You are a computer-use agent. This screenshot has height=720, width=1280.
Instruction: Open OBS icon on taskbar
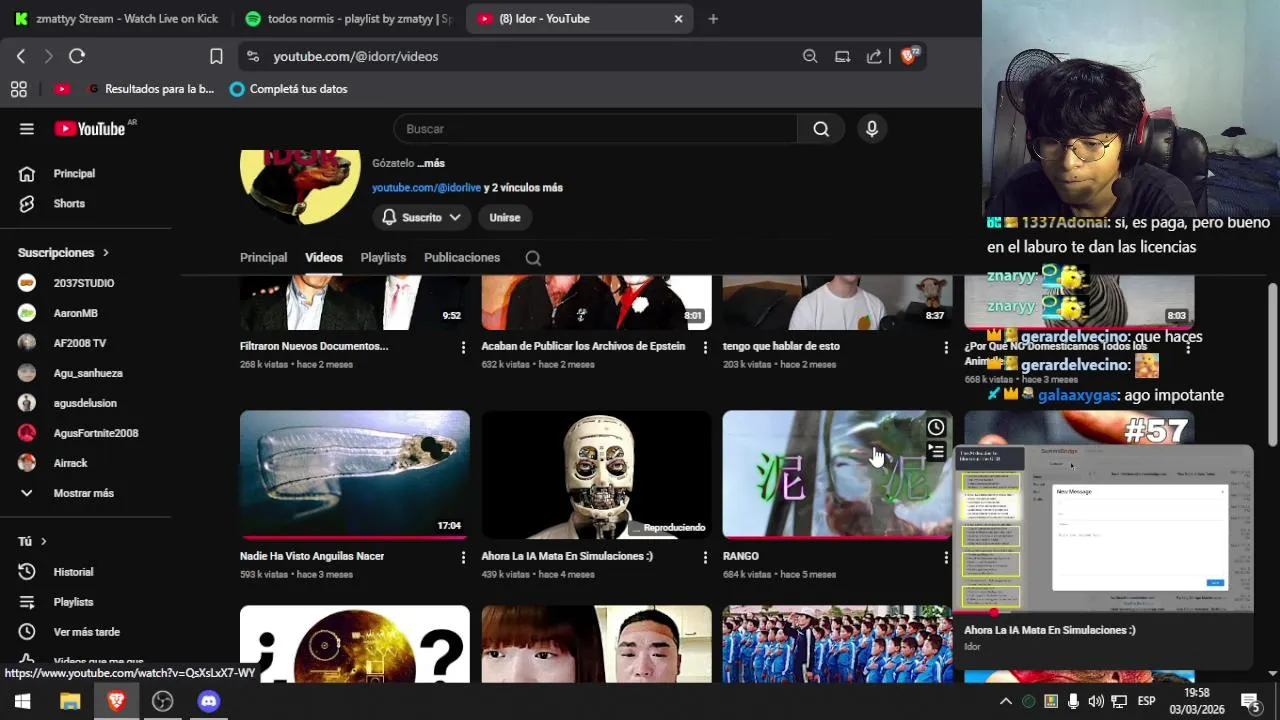pos(162,701)
